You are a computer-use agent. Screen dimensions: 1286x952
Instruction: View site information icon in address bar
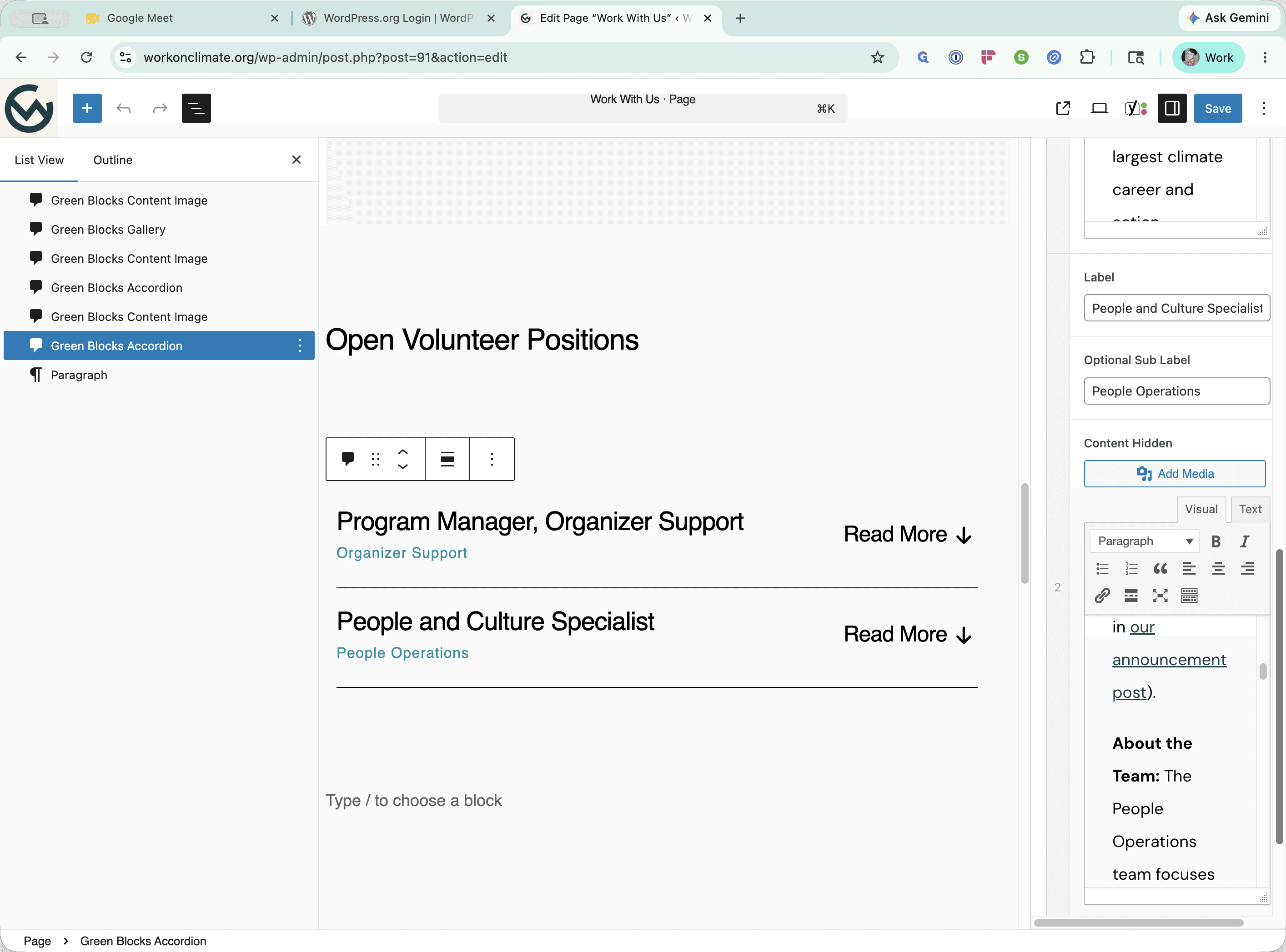tap(126, 57)
